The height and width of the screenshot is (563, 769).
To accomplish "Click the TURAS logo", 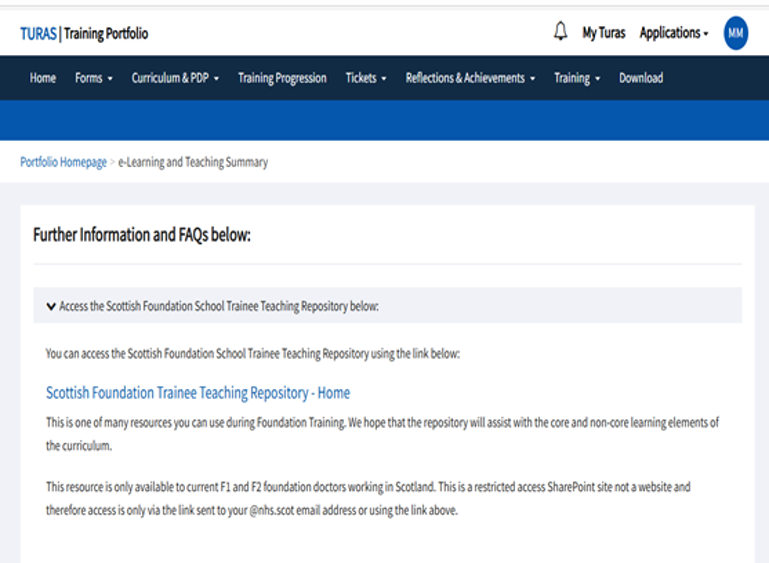I will click(38, 34).
